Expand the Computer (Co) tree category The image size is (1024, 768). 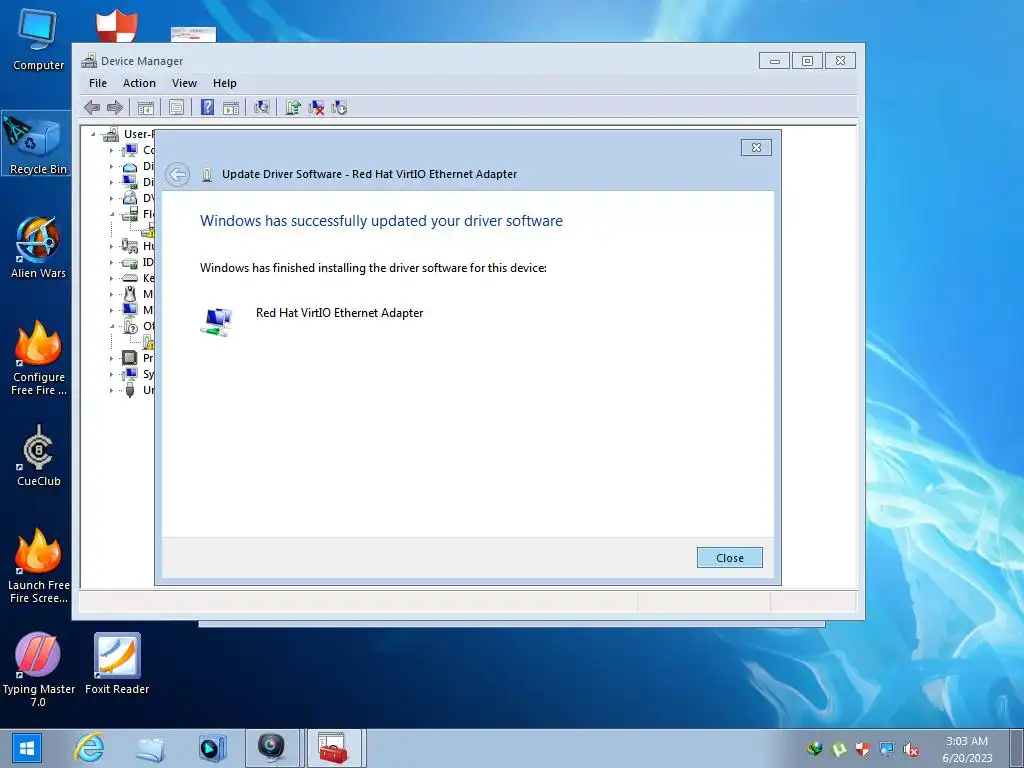pyautogui.click(x=111, y=151)
